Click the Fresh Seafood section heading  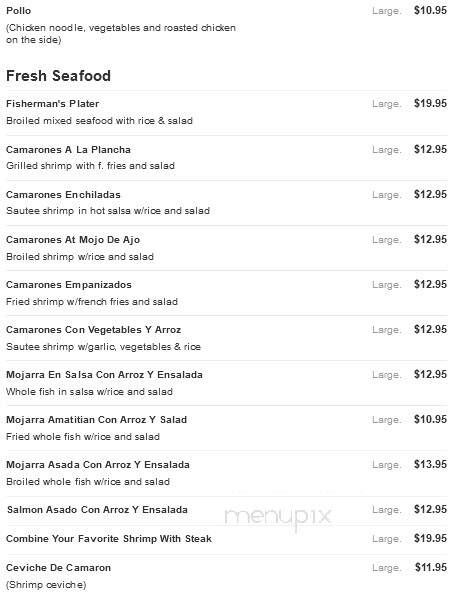coord(58,76)
